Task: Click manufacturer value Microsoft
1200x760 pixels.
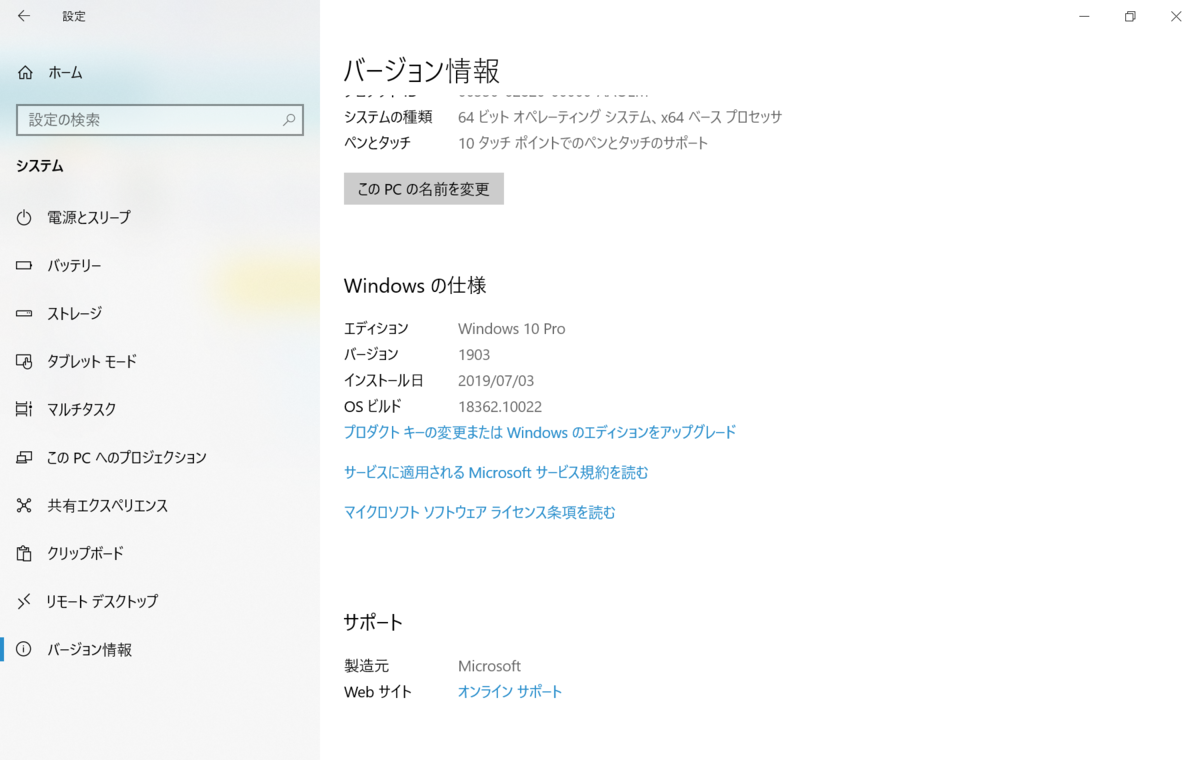Action: [x=489, y=666]
